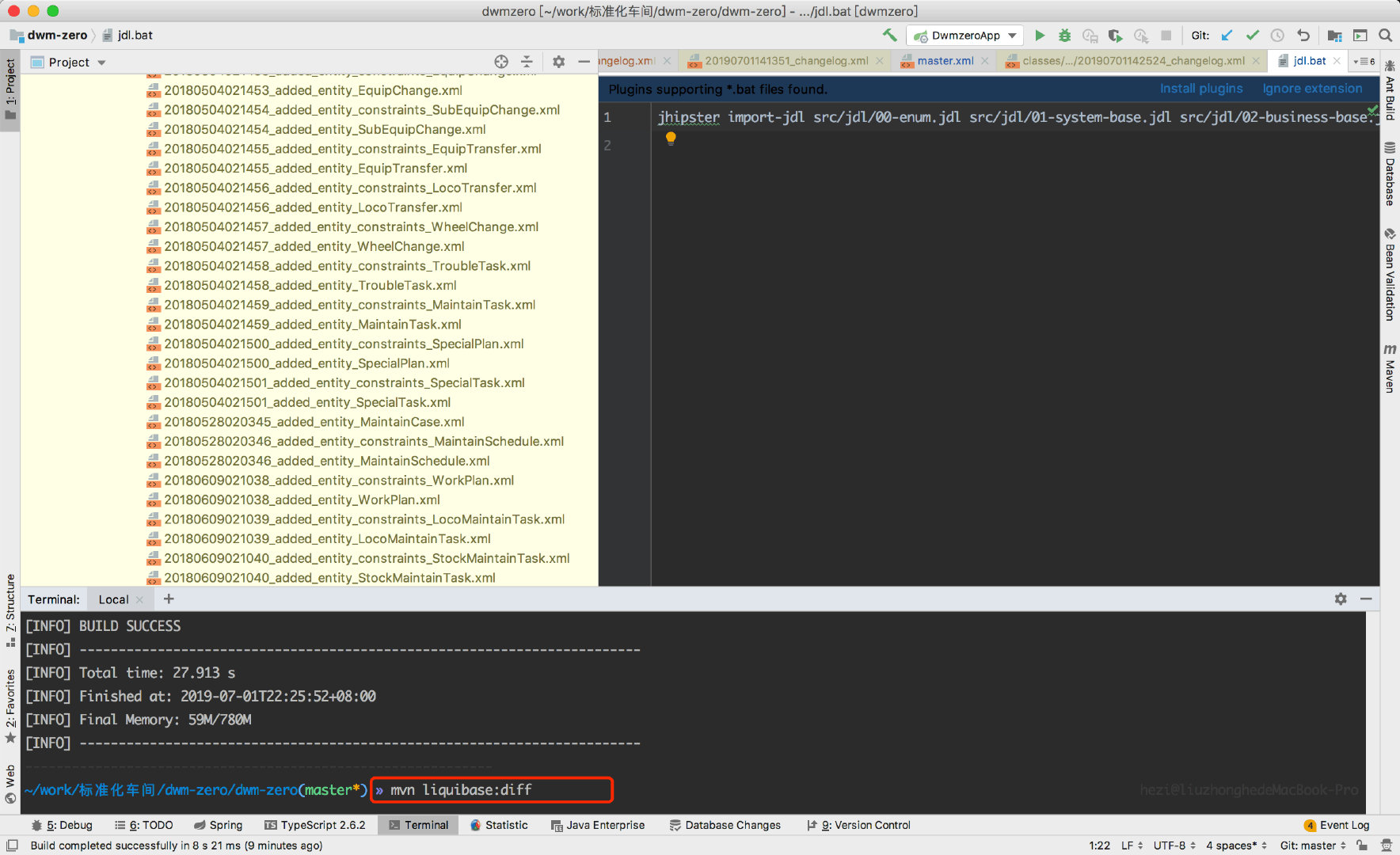
Task: Locate current file with crosshair icon
Action: pyautogui.click(x=501, y=62)
